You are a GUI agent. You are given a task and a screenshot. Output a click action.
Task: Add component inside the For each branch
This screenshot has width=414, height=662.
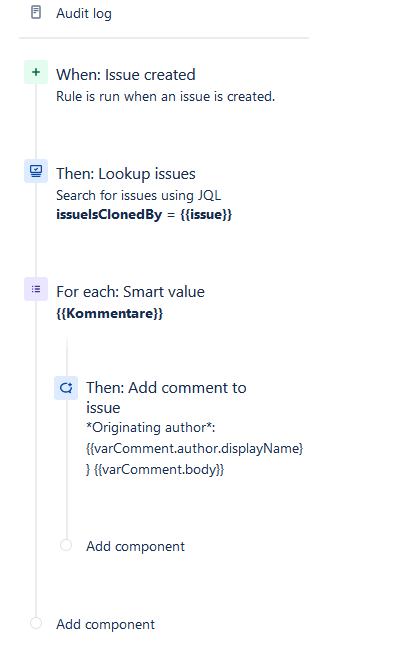tap(135, 546)
